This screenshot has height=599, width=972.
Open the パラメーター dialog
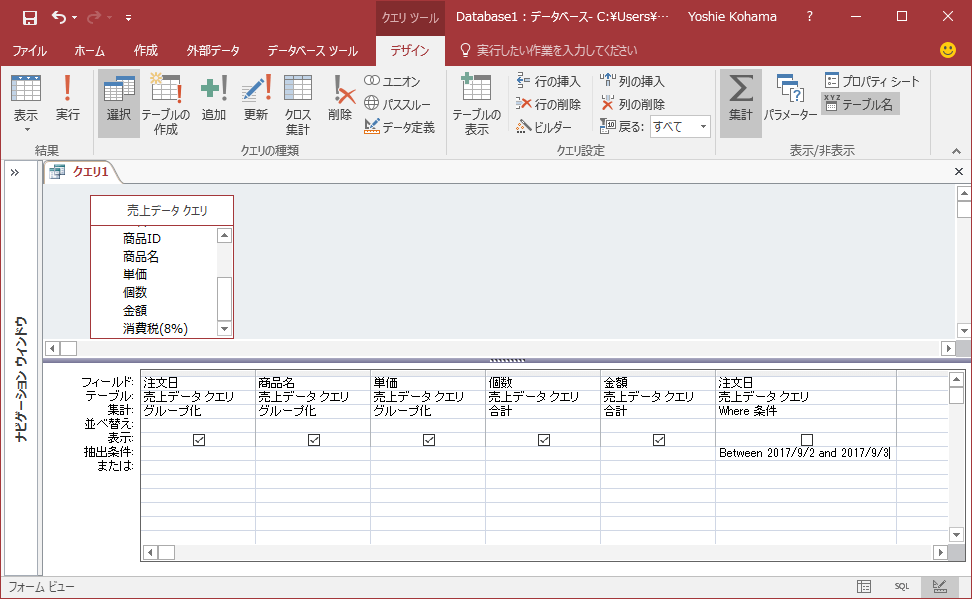click(x=790, y=98)
